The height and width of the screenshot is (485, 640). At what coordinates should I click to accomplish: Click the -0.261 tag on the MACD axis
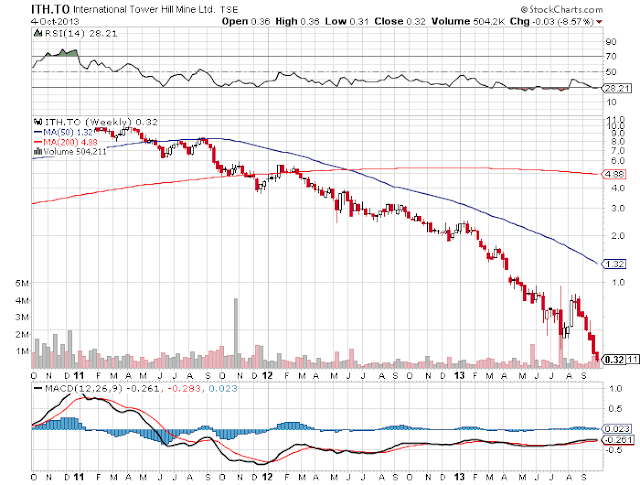click(618, 440)
